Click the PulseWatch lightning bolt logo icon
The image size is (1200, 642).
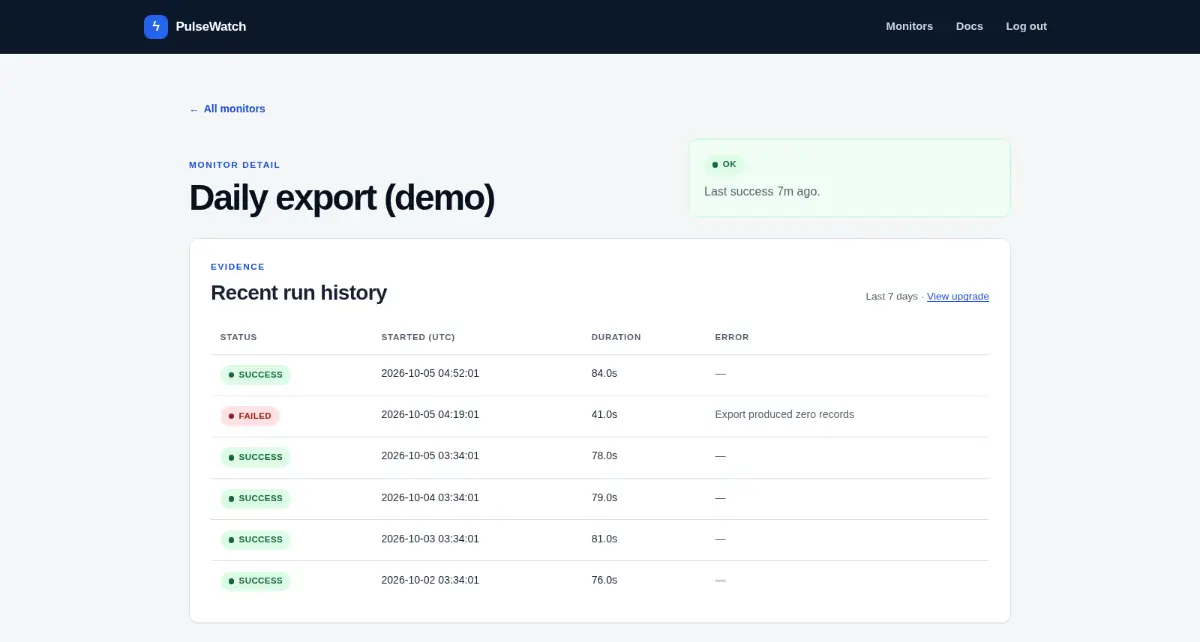[156, 27]
